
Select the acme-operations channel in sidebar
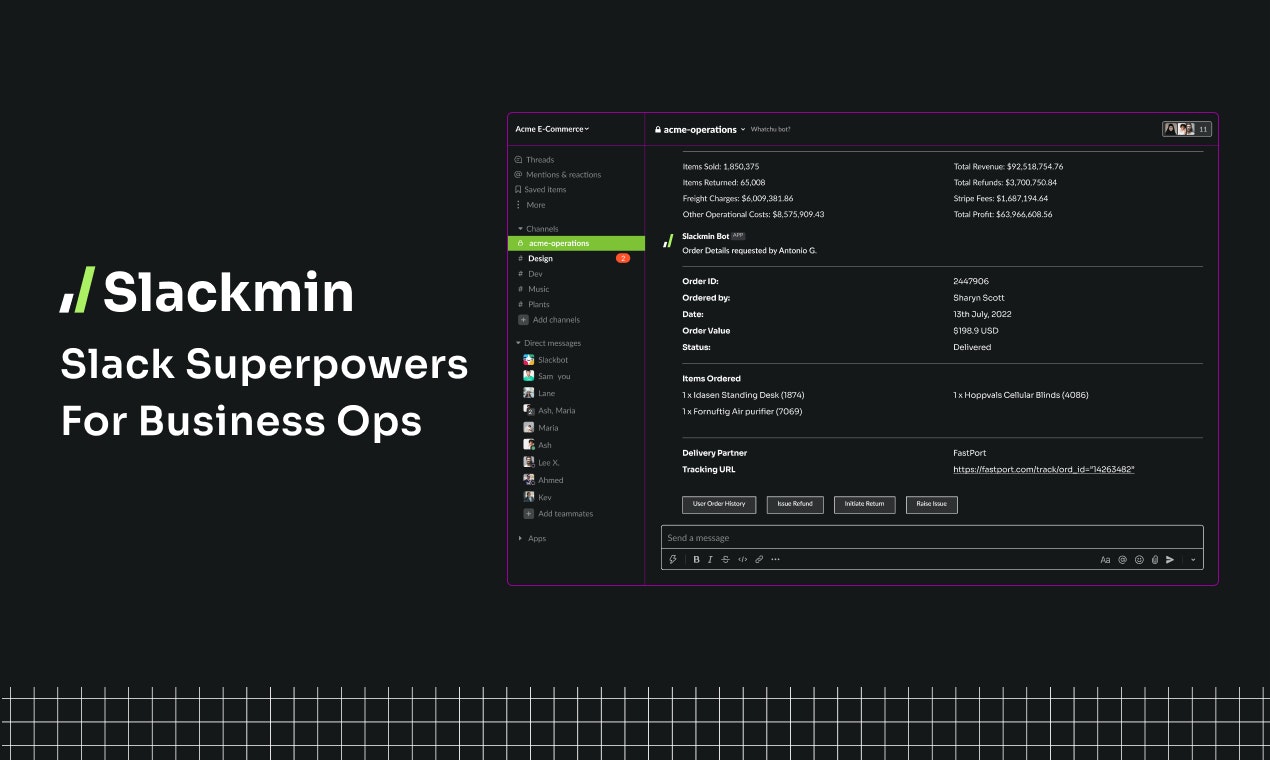click(577, 243)
